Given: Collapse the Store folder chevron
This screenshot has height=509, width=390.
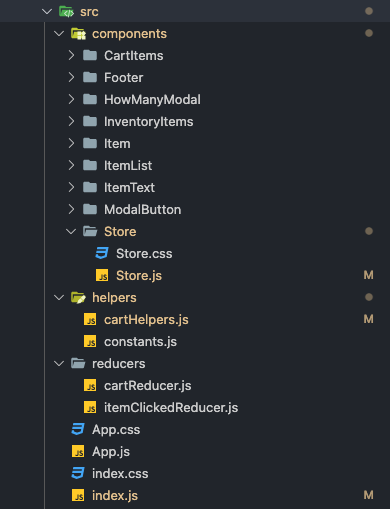Looking at the screenshot, I should pos(71,231).
